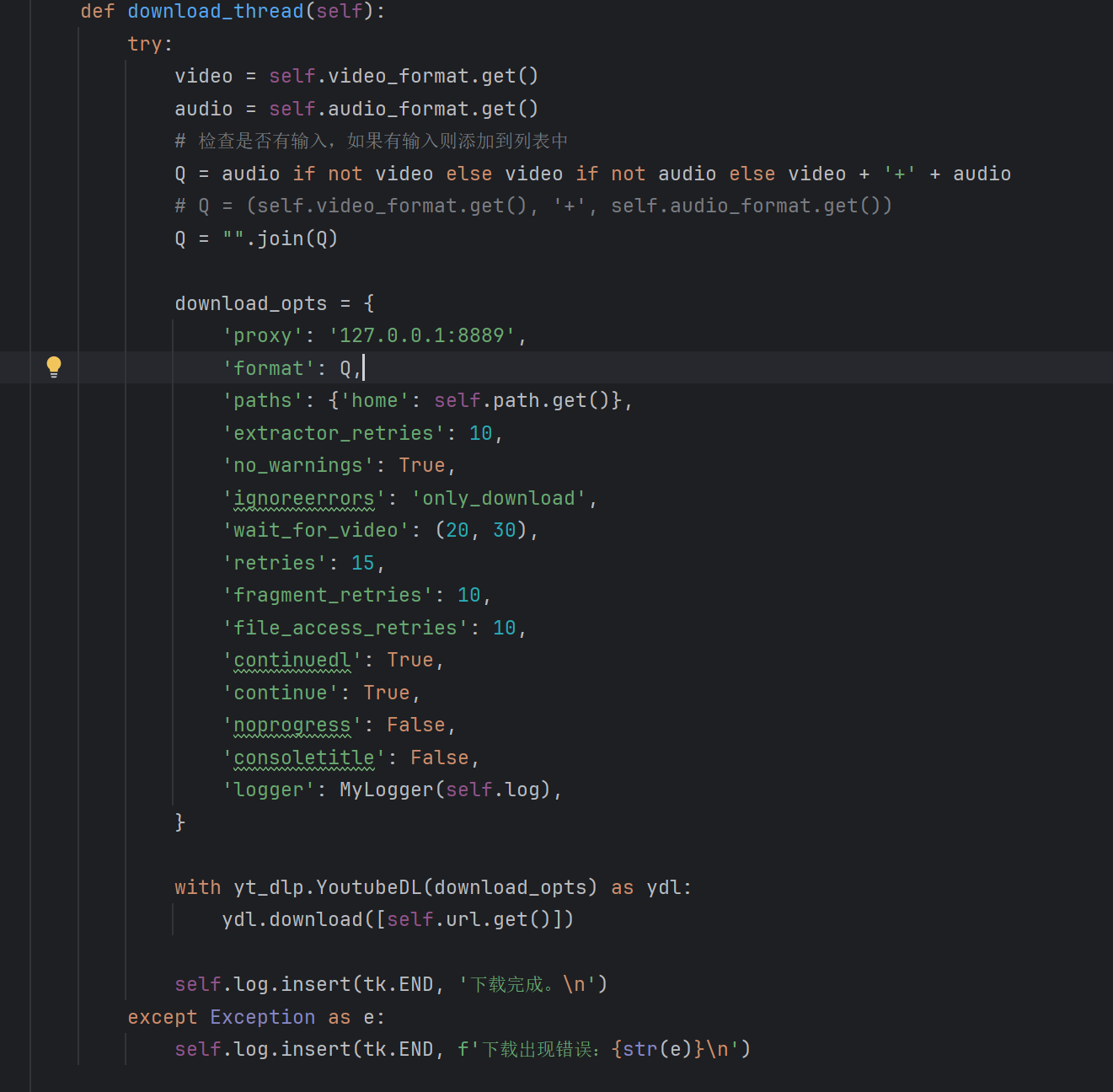Image resolution: width=1113 pixels, height=1092 pixels.
Task: Click the commented '# Q = (self.video_format.get()' line
Action: click(x=533, y=206)
